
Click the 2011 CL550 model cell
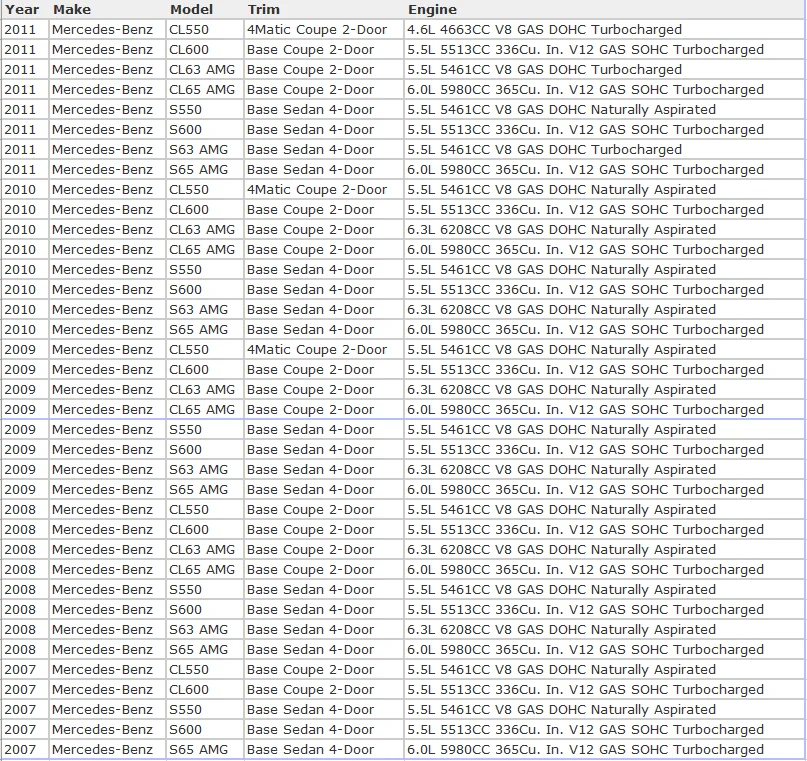189,30
